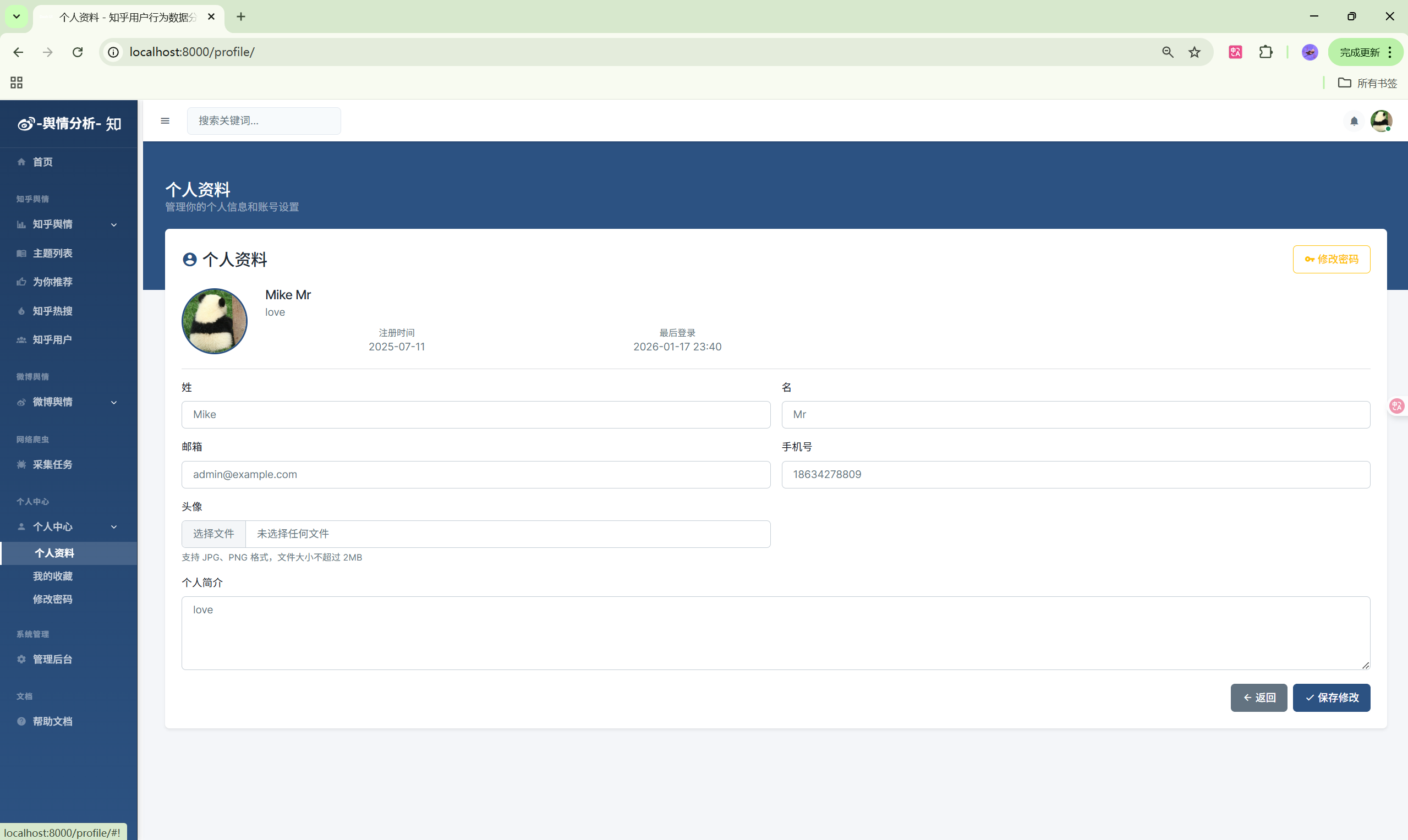The height and width of the screenshot is (840, 1408).
Task: Click the 选择文件 avatar upload button
Action: click(x=213, y=534)
